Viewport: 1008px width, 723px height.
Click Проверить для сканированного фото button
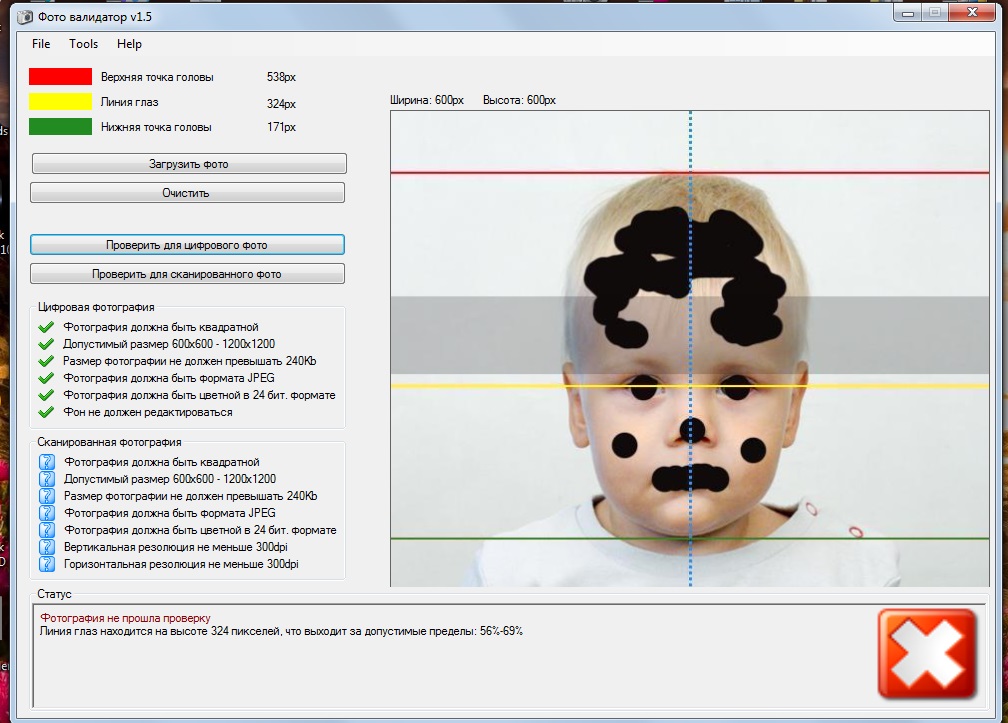pos(187,274)
